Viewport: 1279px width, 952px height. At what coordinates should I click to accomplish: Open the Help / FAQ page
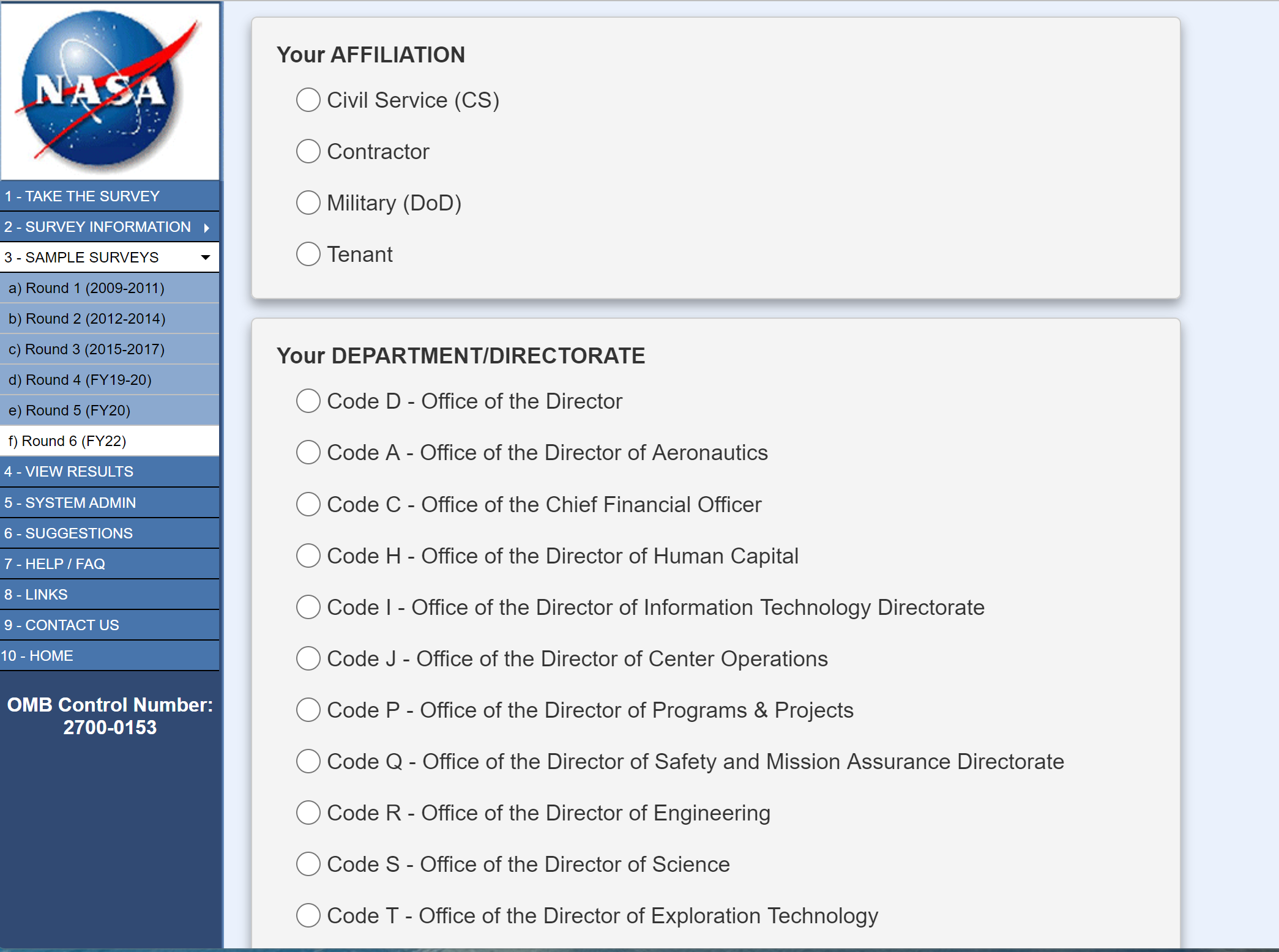pyautogui.click(x=55, y=564)
